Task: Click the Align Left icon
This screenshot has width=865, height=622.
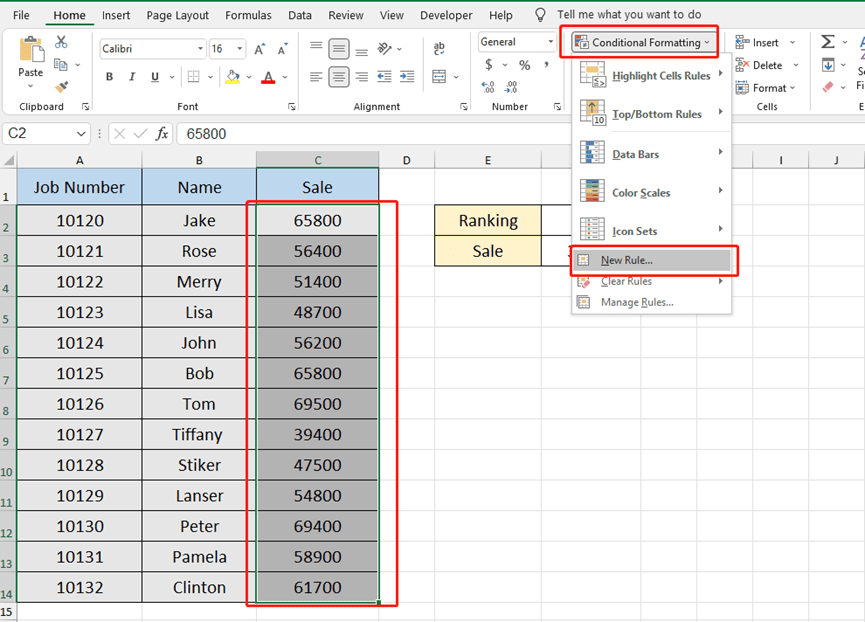Action: click(x=316, y=77)
